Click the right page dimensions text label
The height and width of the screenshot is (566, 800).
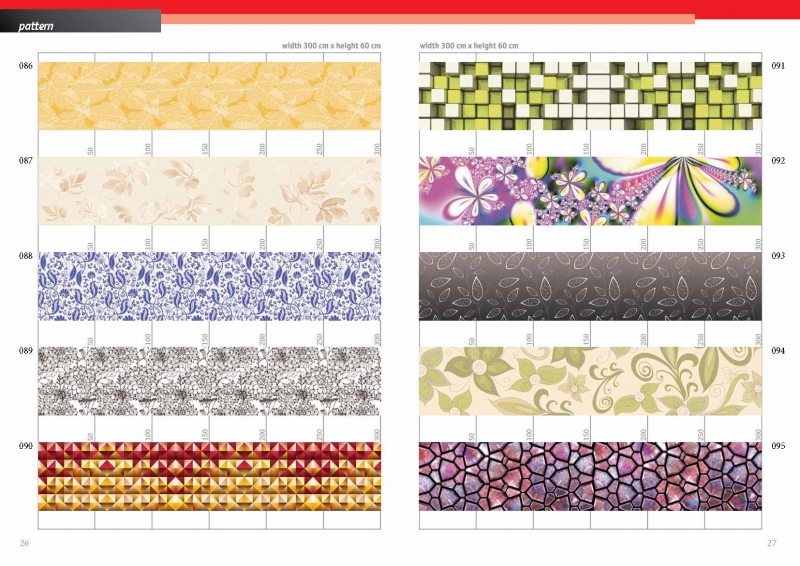pos(469,46)
